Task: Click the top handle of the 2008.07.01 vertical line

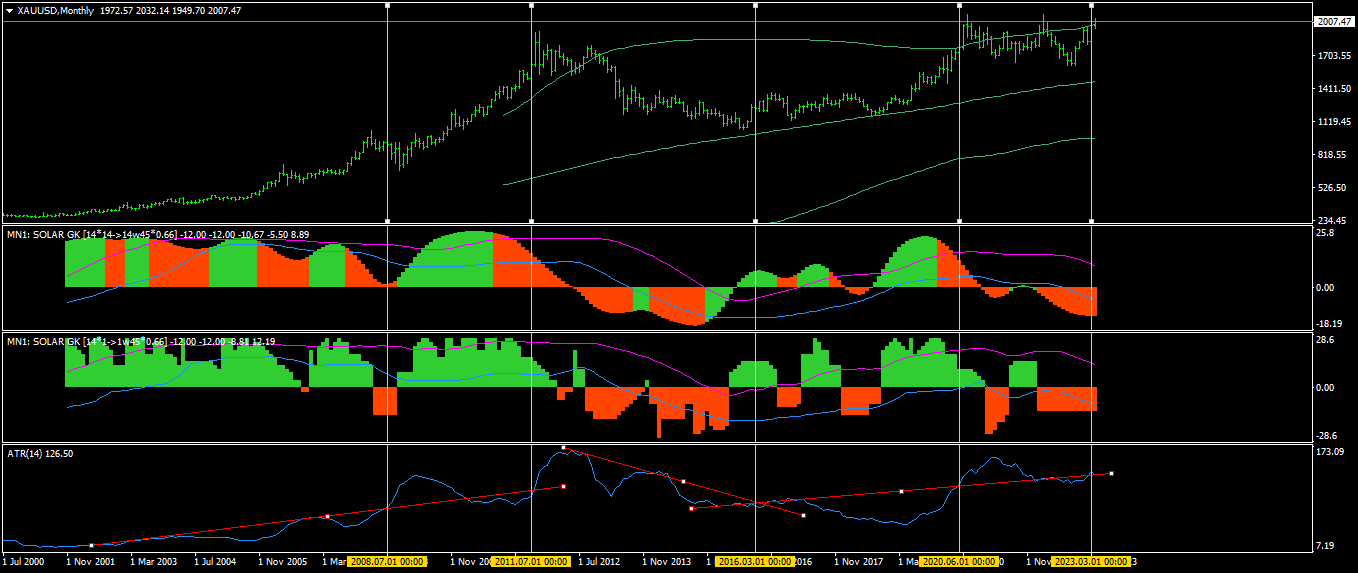Action: [387, 5]
